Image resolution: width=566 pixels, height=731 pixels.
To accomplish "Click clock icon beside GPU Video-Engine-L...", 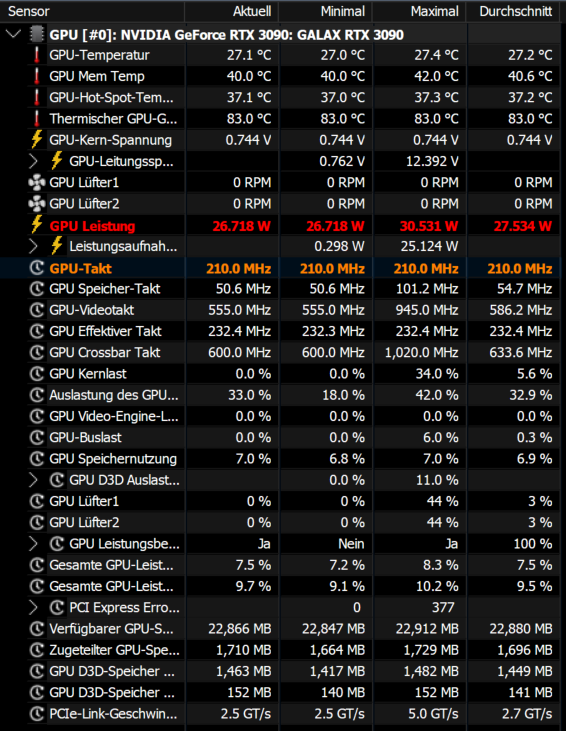I will coord(37,416).
